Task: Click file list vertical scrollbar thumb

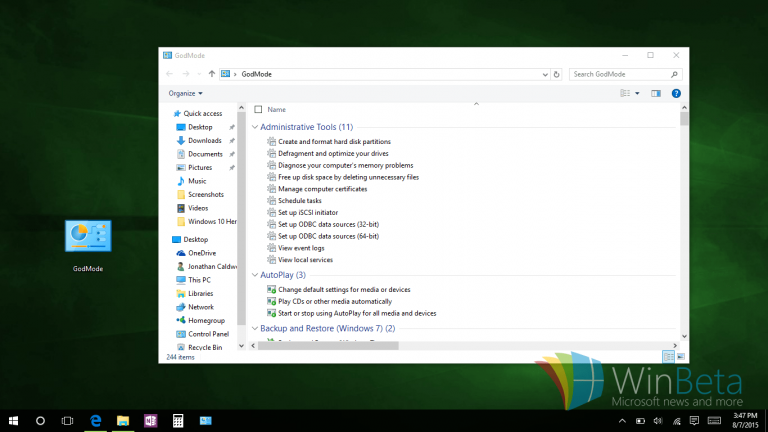Action: pyautogui.click(x=684, y=119)
